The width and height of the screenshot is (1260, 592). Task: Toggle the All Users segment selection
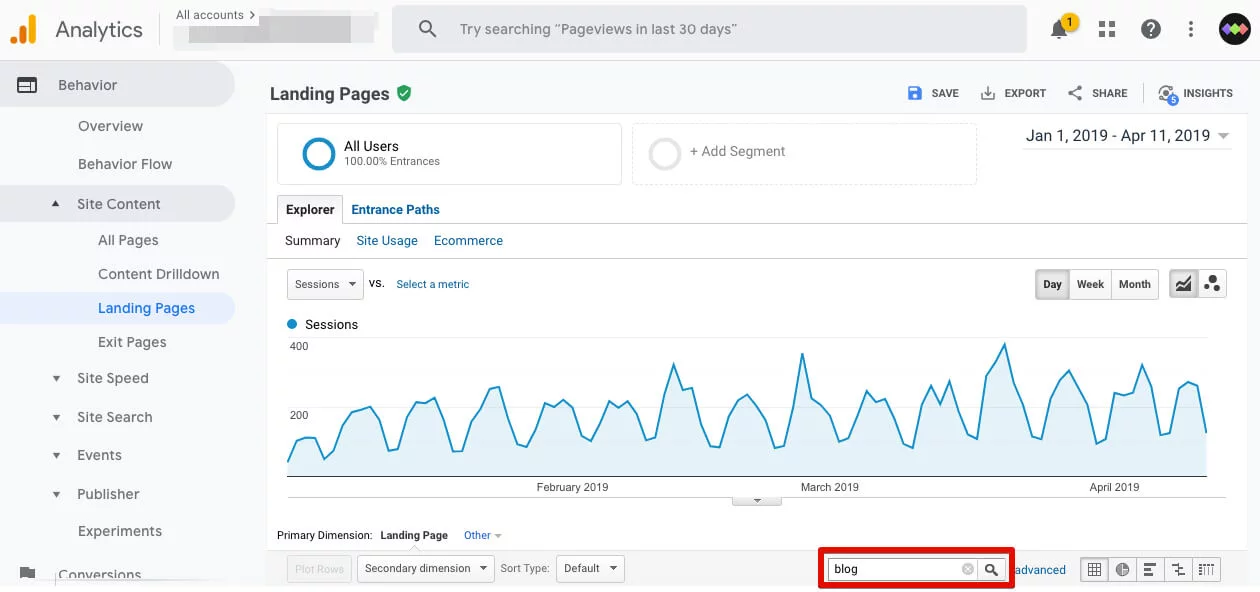(x=317, y=153)
